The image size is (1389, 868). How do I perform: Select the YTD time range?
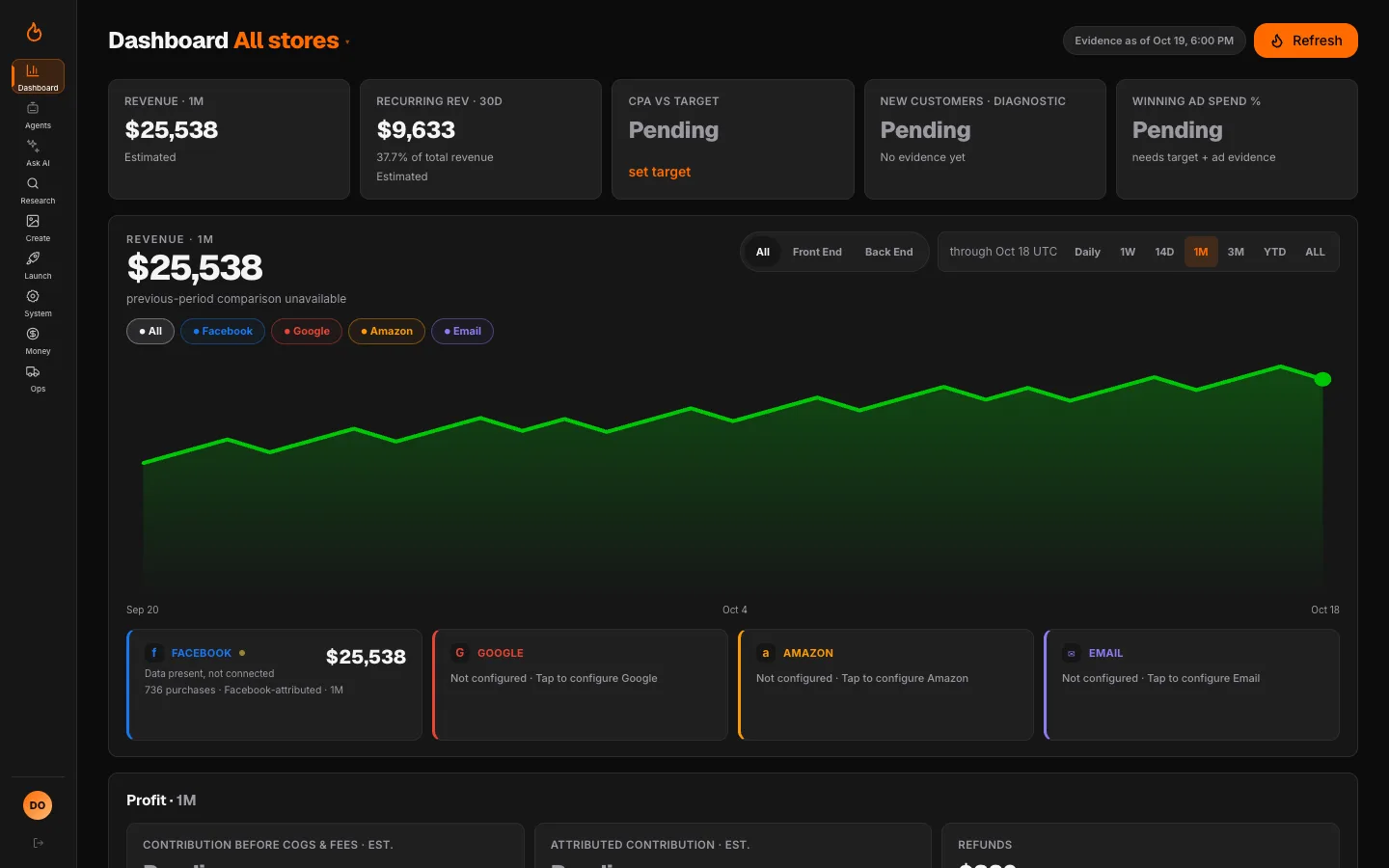click(1275, 252)
